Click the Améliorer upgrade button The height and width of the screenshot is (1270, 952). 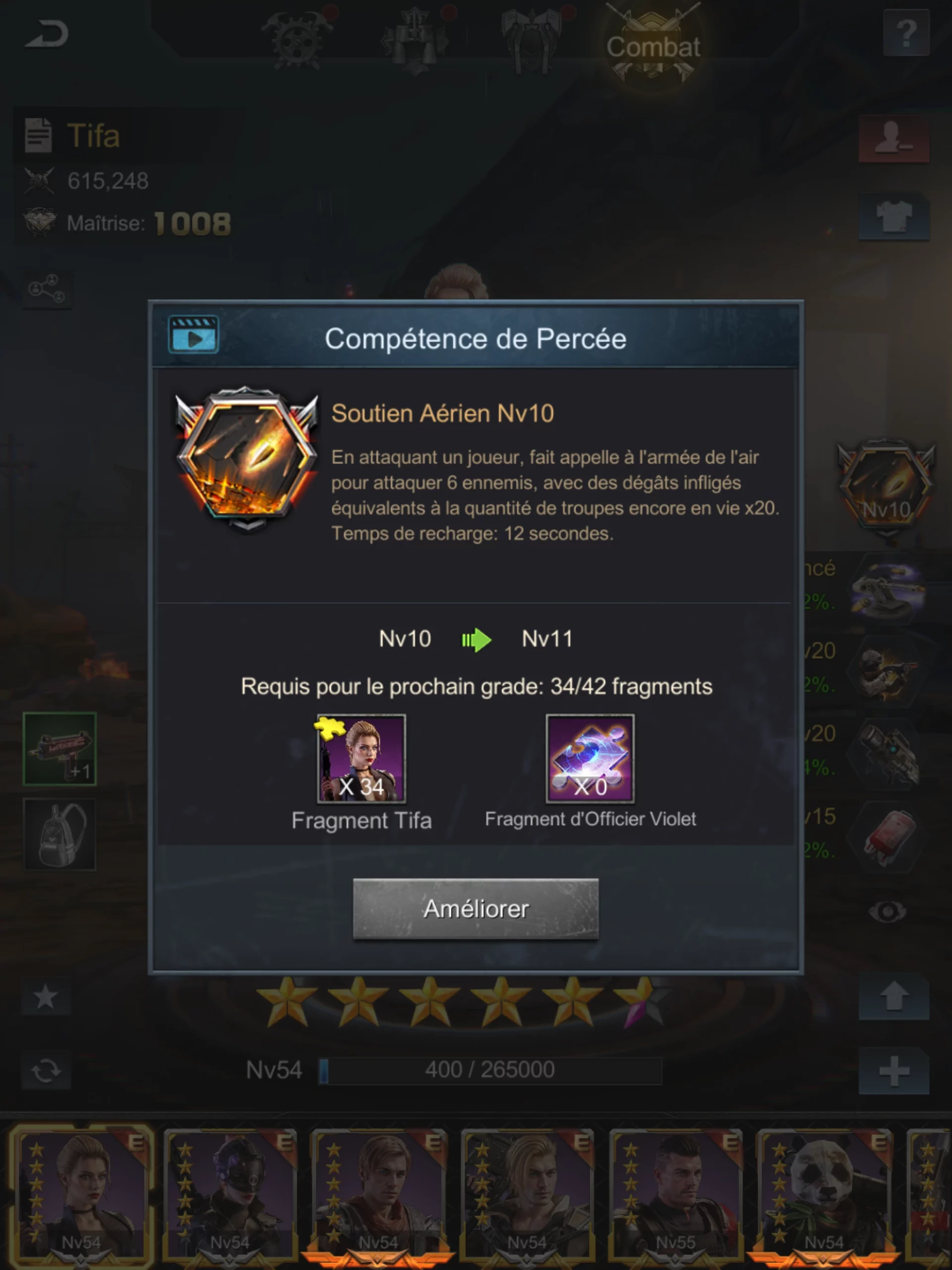[x=475, y=909]
